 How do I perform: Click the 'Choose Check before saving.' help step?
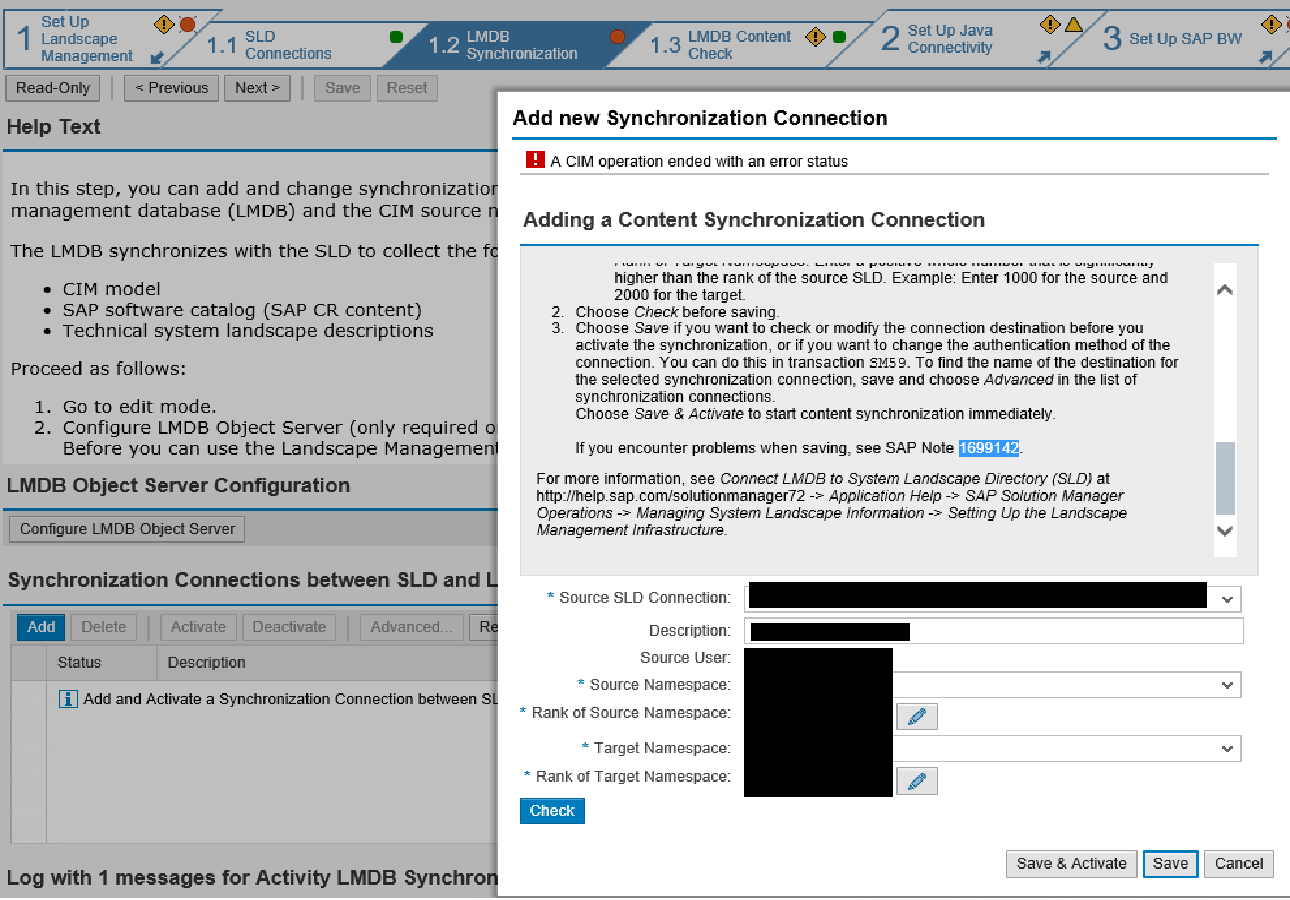677,312
